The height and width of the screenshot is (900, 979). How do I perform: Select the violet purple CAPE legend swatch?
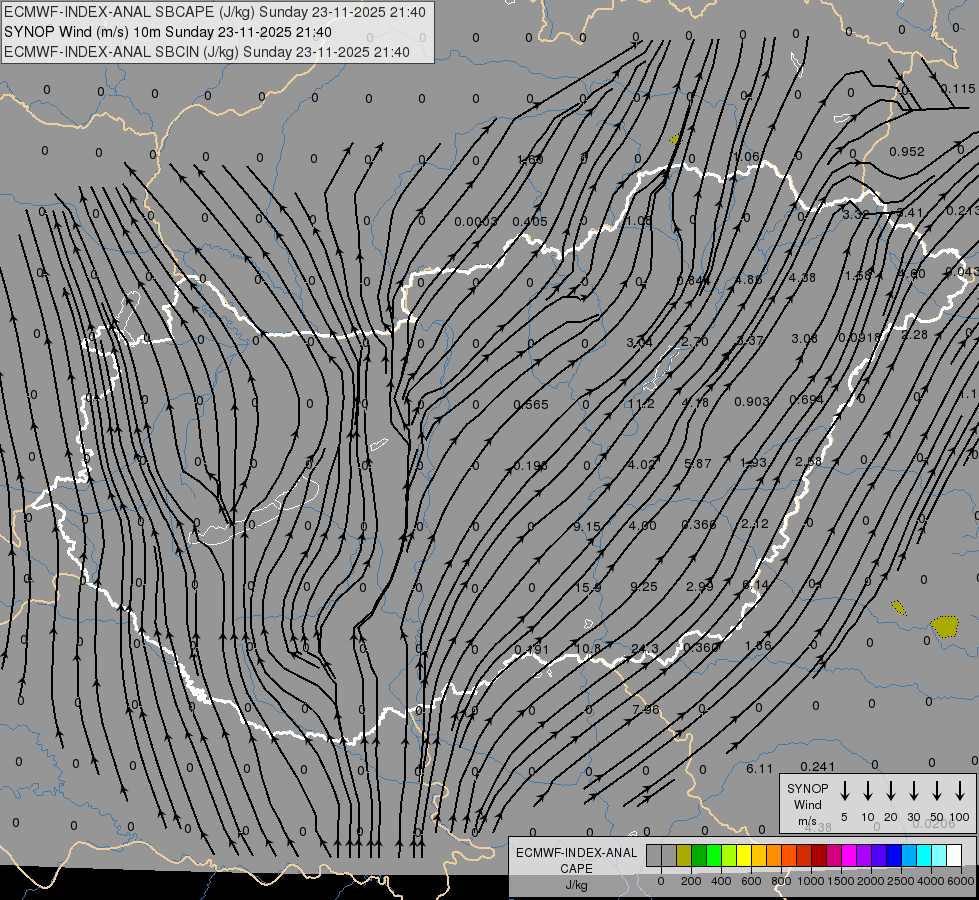(863, 856)
